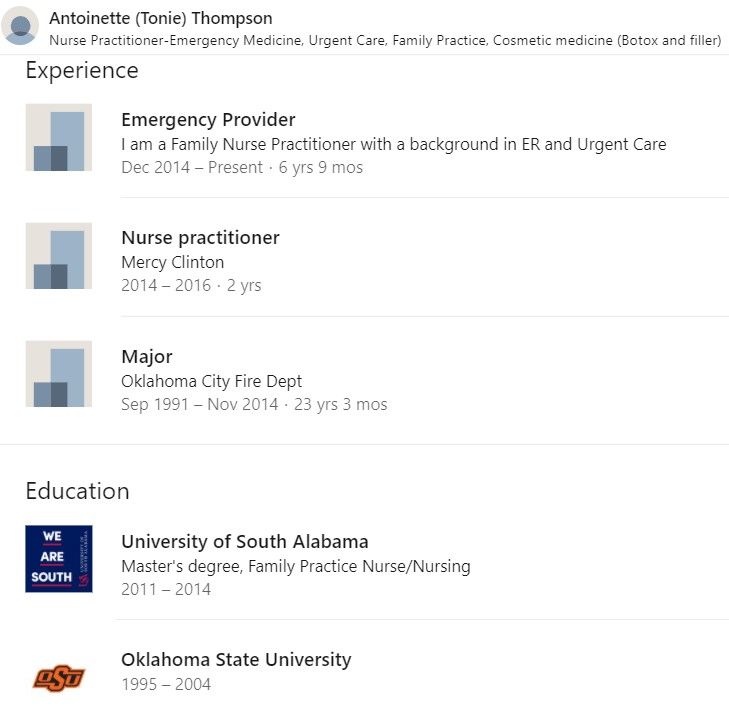
Task: Open the Nurse practitioner job title
Action: click(x=200, y=238)
